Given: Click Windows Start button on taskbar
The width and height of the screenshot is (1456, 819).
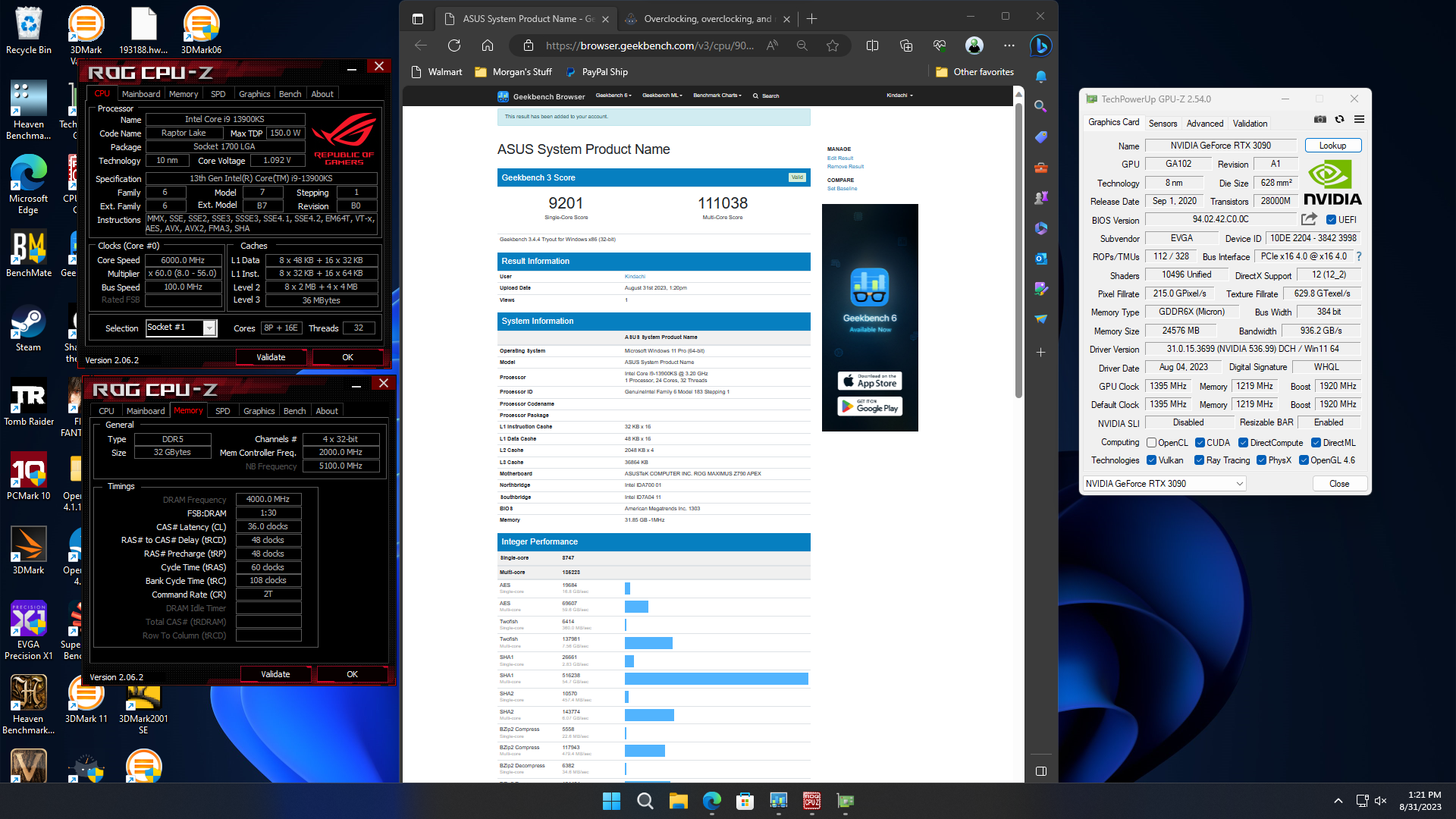Looking at the screenshot, I should [611, 801].
